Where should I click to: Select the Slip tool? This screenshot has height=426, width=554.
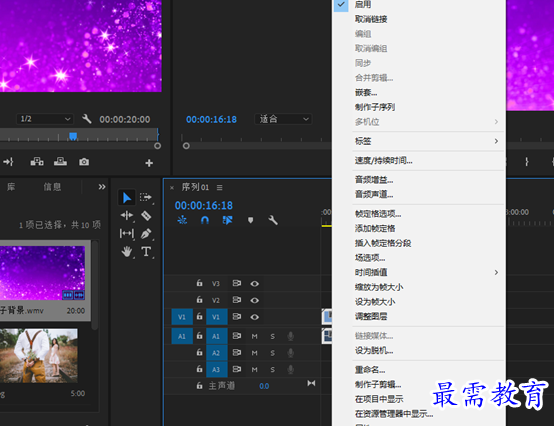click(x=126, y=233)
